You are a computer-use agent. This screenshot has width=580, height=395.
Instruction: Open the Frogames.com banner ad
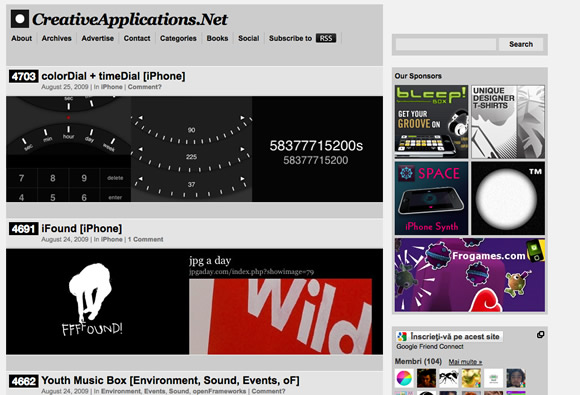coord(470,275)
